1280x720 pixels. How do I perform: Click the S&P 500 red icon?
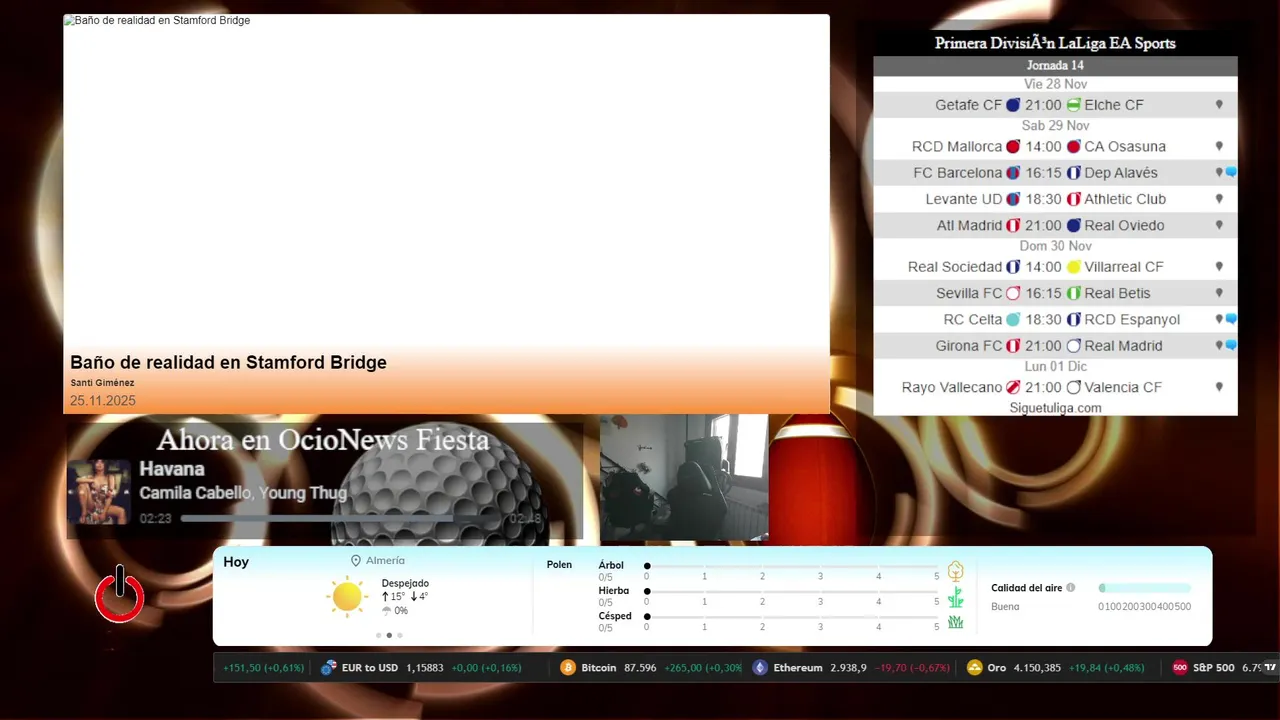tap(1180, 668)
